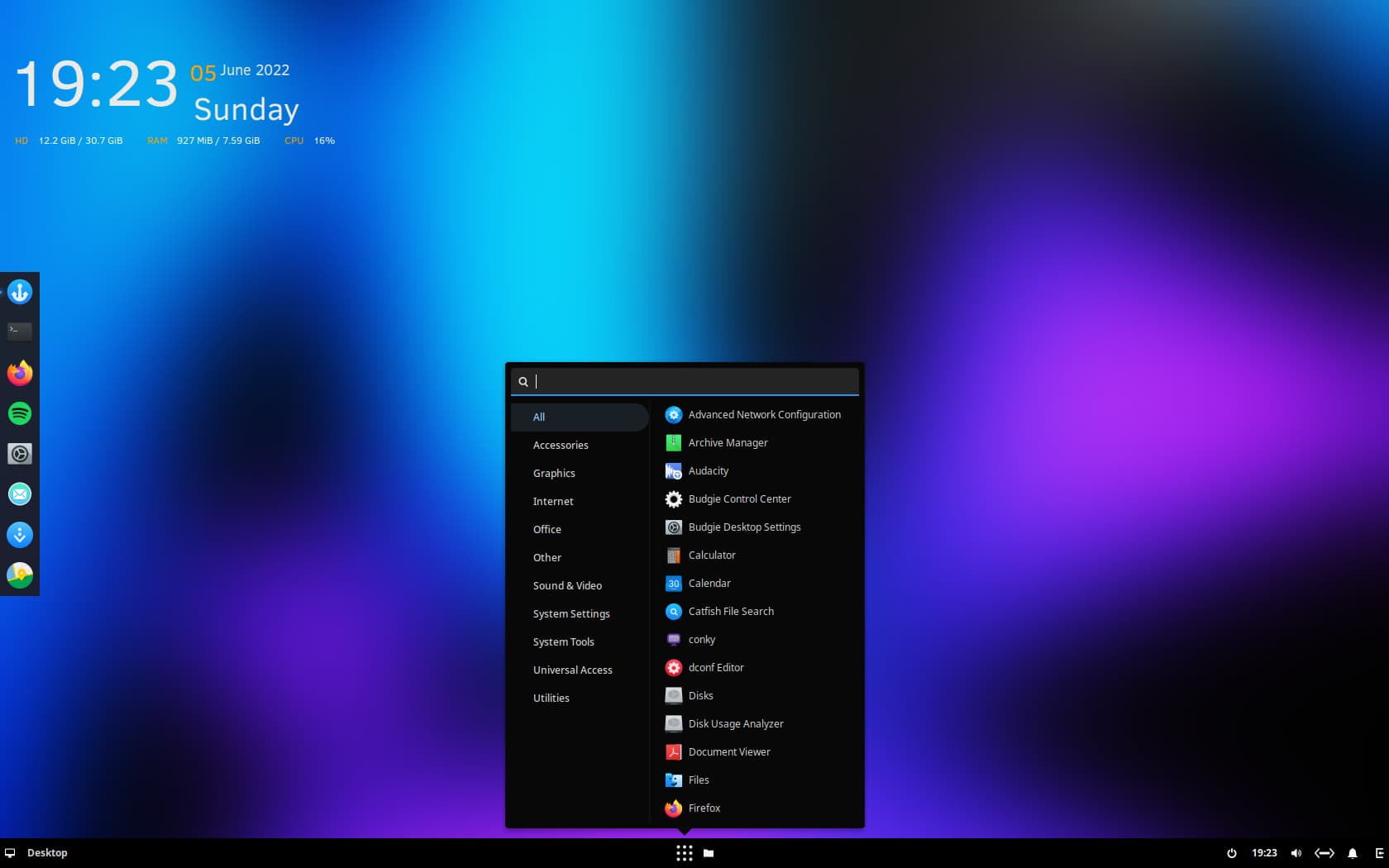Toggle the application menu grid button
1389x868 pixels.
coord(684,853)
